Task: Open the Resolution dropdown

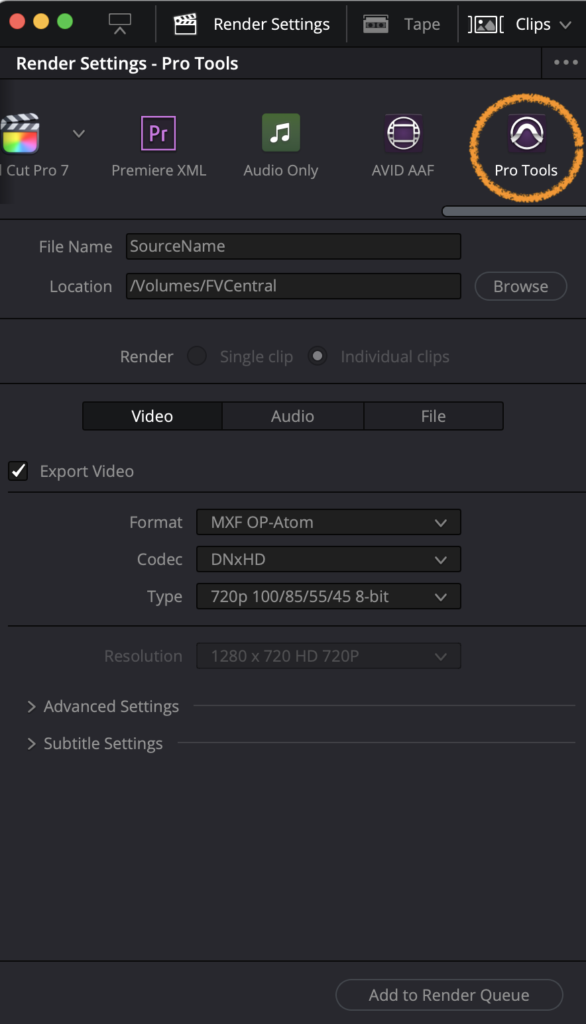Action: [329, 656]
